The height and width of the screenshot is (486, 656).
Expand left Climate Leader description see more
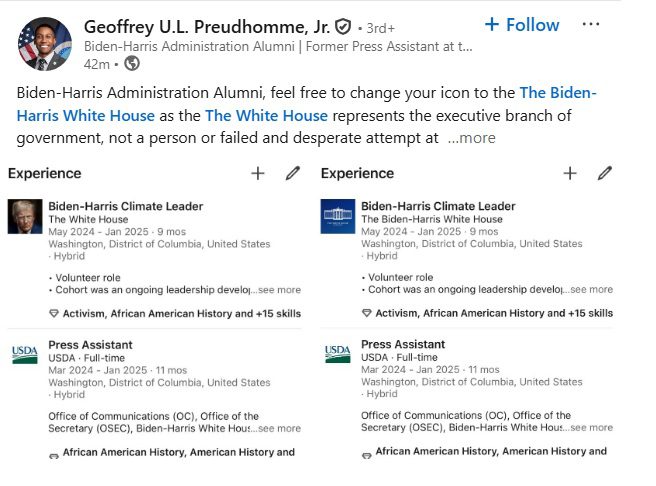279,290
